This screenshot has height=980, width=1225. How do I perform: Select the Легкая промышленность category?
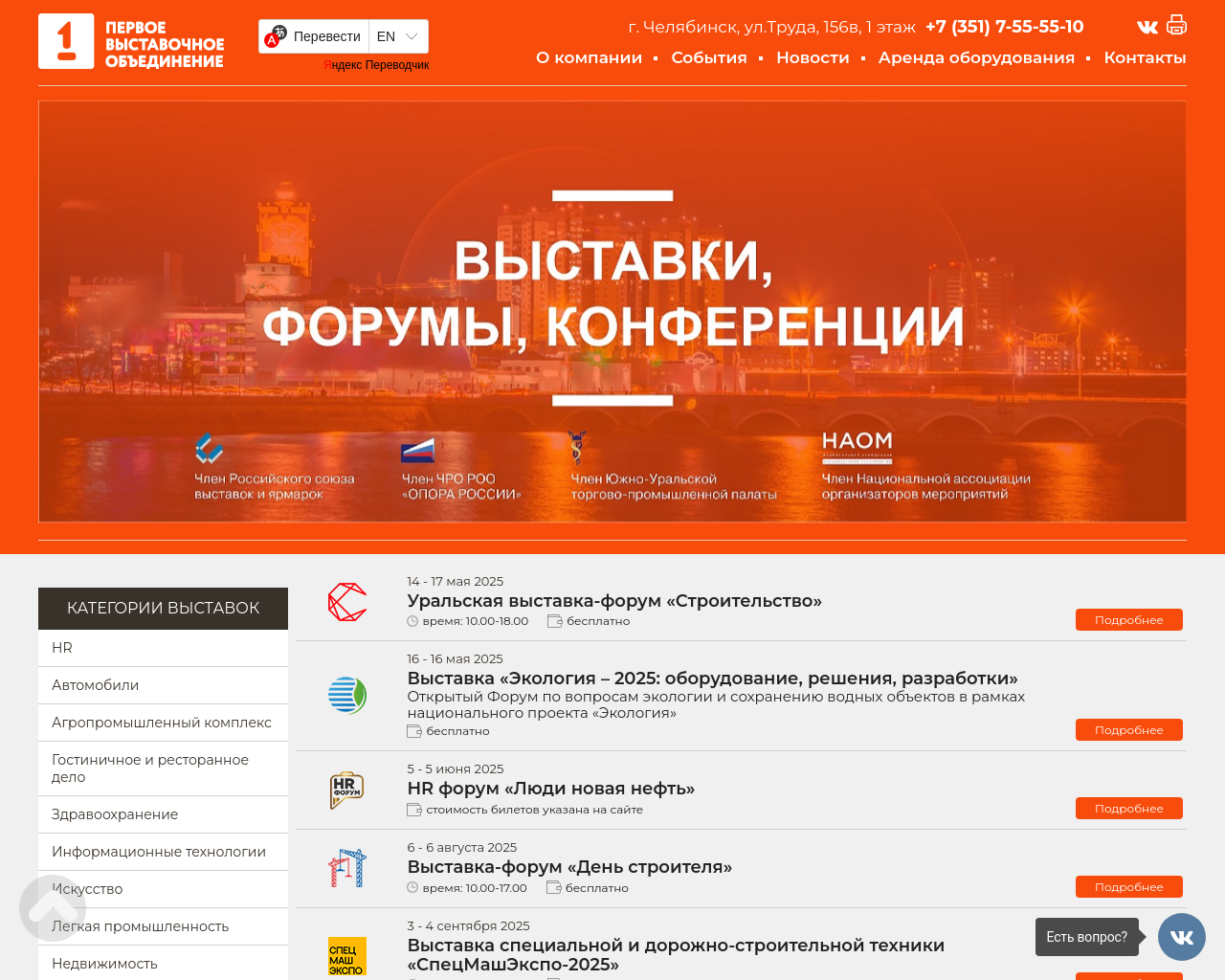coord(163,926)
